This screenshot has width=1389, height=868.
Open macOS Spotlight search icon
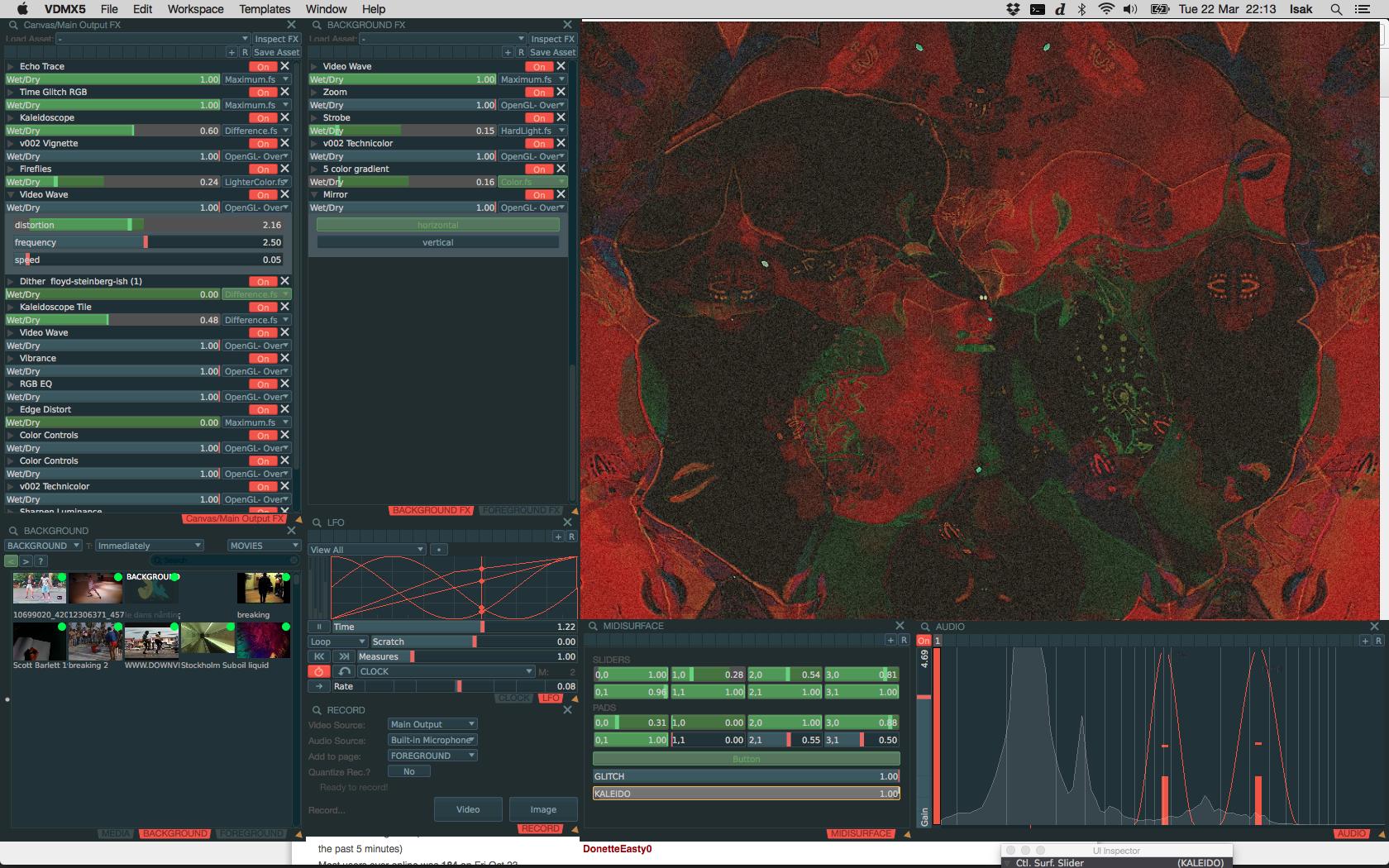[x=1335, y=9]
